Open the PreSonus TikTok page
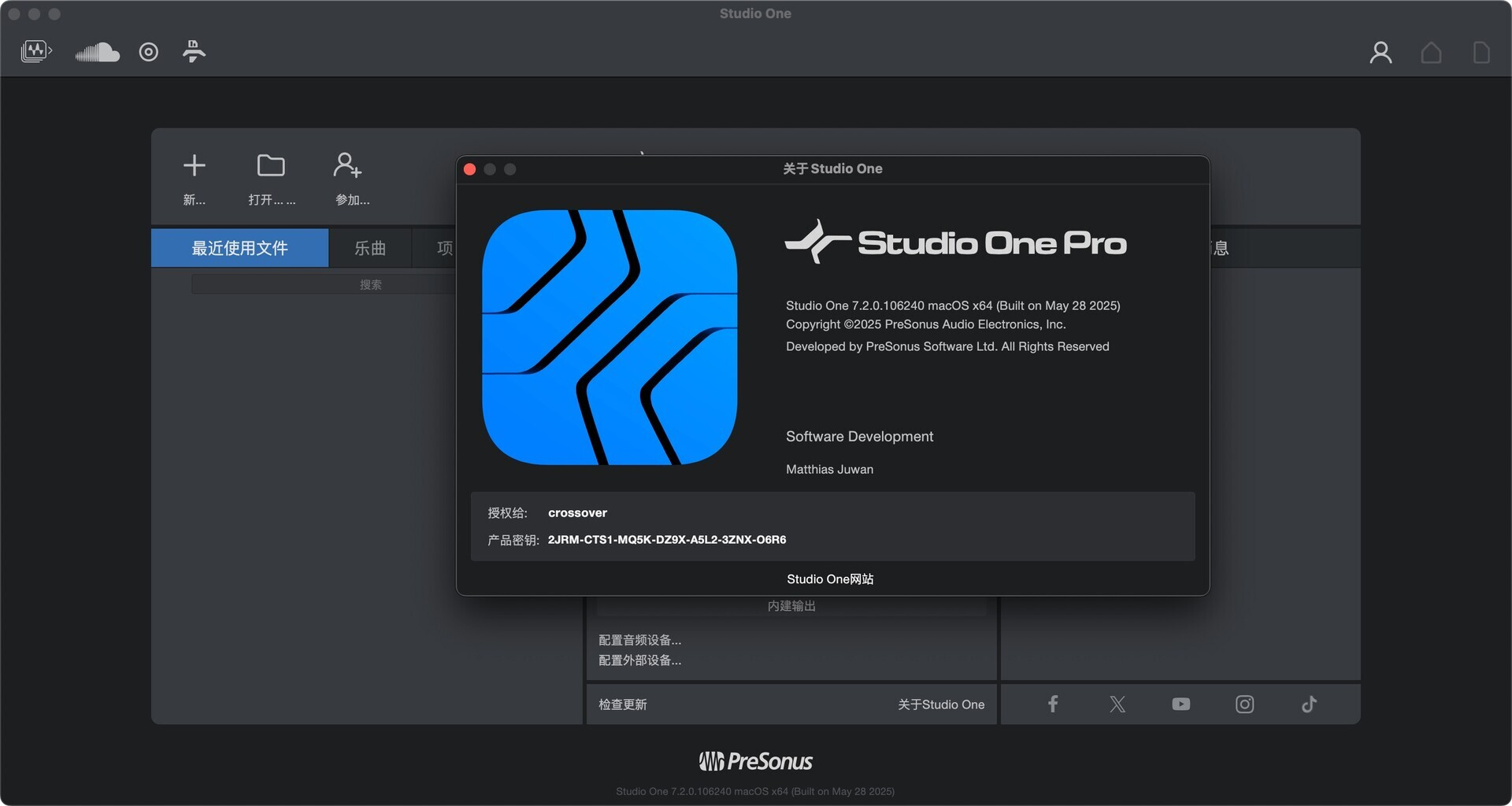This screenshot has width=1512, height=806. 1309,704
